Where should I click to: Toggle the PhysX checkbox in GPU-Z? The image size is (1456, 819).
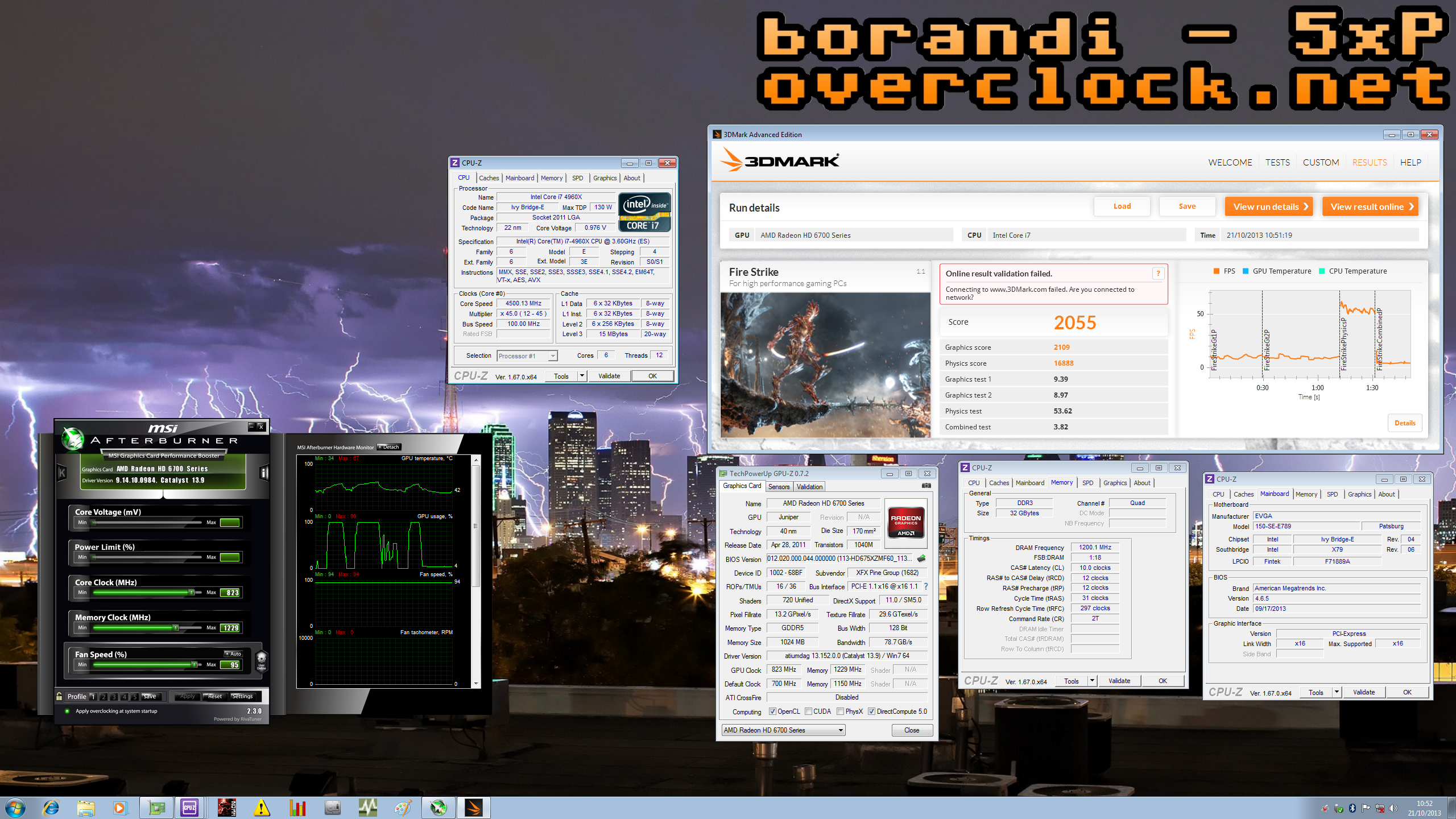pyautogui.click(x=840, y=712)
